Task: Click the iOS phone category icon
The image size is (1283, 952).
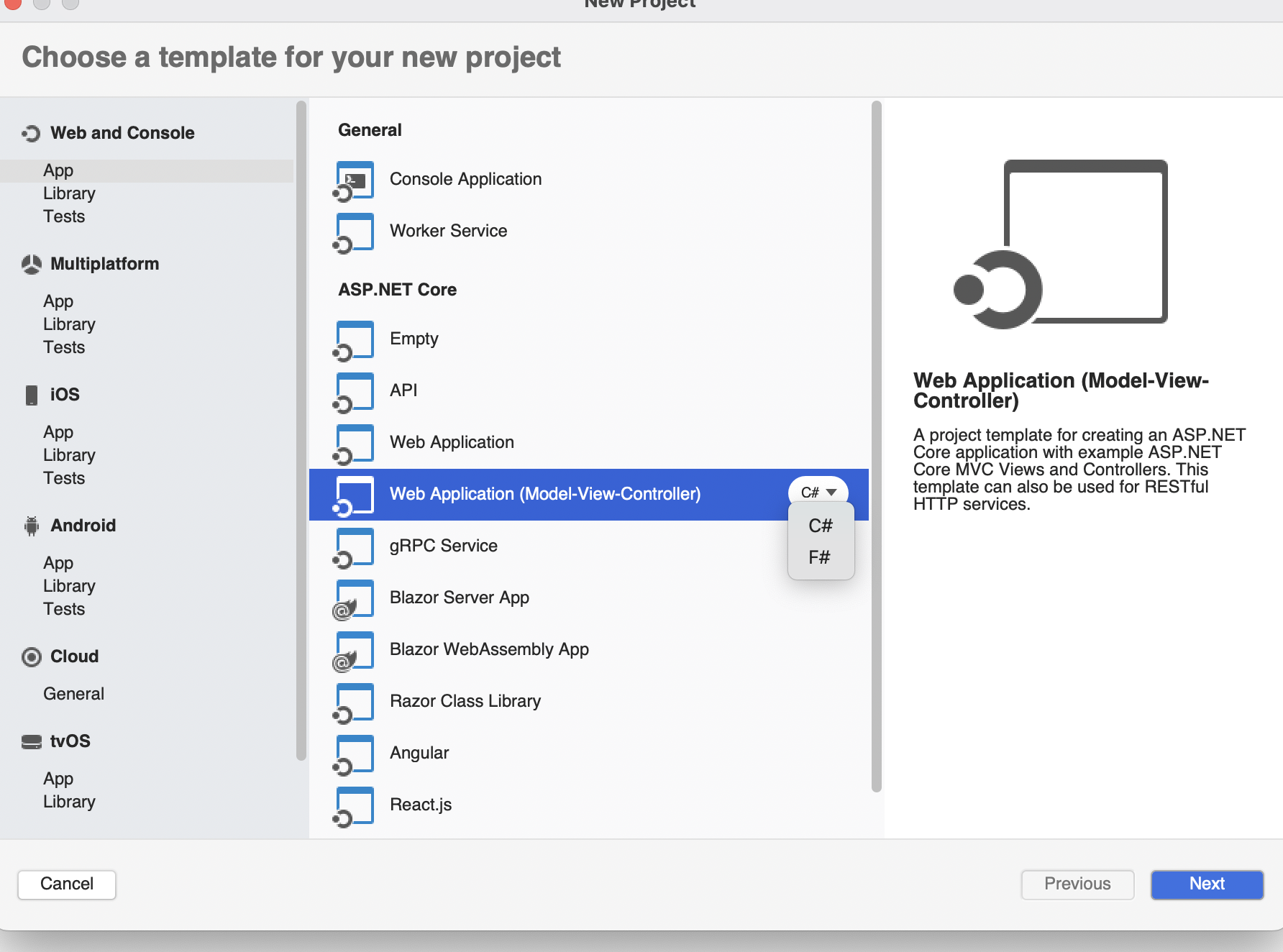Action: point(31,395)
